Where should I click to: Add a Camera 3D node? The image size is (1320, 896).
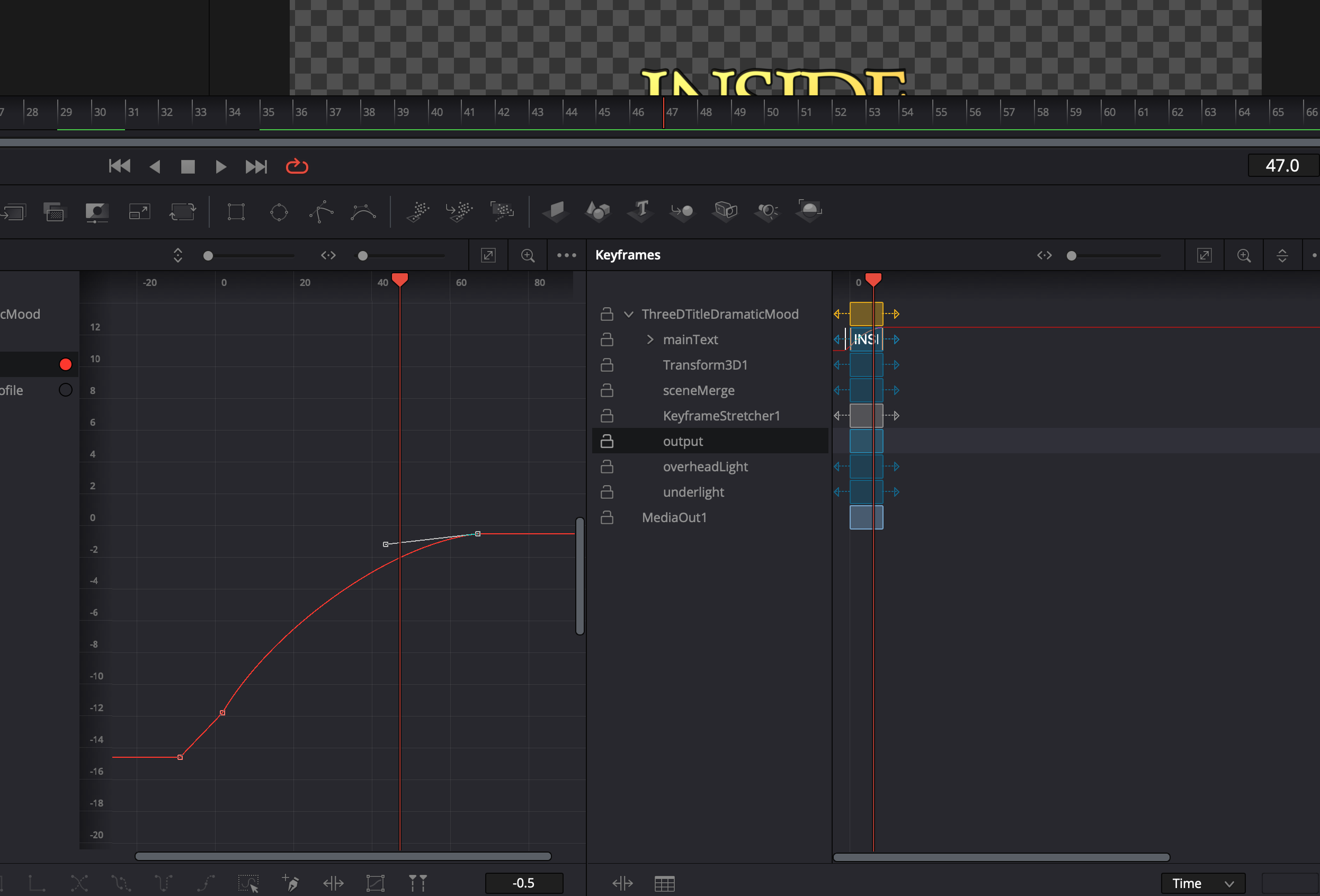pyautogui.click(x=725, y=212)
